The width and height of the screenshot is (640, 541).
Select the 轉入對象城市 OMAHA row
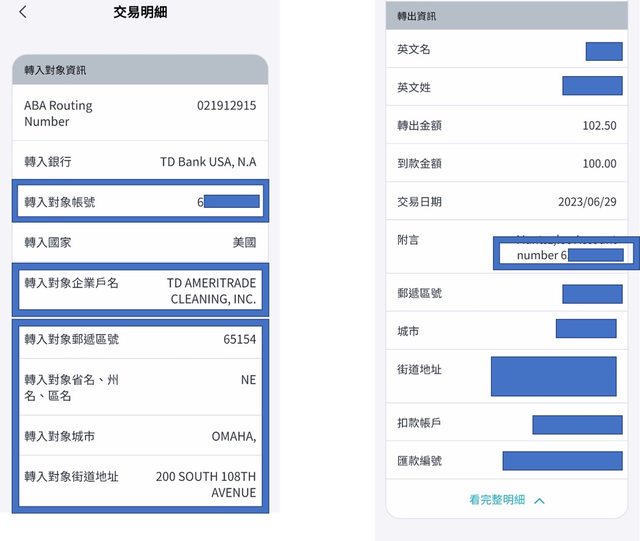(x=140, y=436)
